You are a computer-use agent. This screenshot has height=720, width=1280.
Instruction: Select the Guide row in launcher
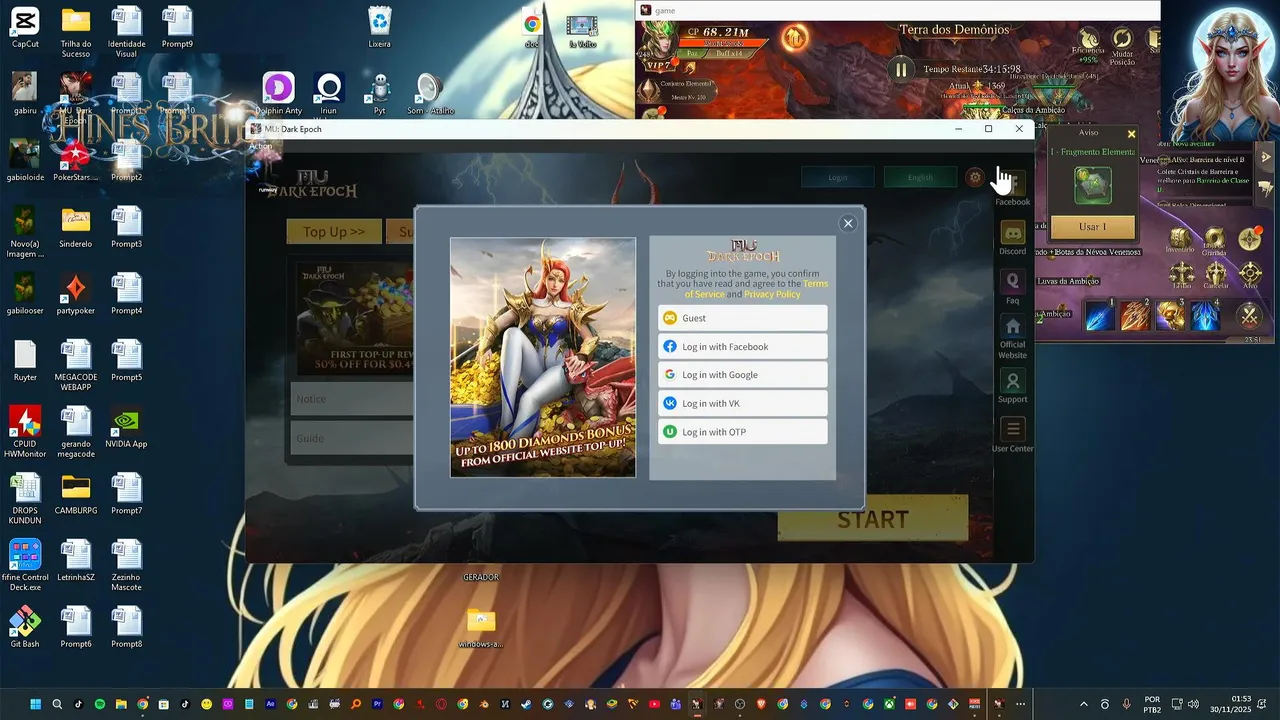(x=352, y=438)
